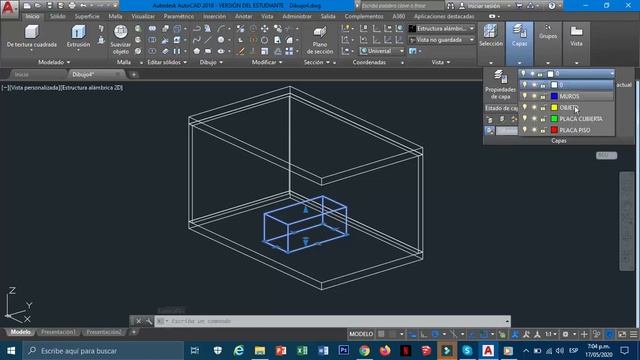
Task: Open the Visualizar ribbon tab
Action: [143, 16]
